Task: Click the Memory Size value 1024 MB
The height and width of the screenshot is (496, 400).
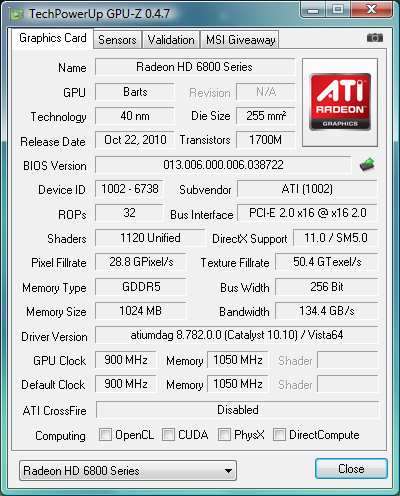Action: [141, 311]
